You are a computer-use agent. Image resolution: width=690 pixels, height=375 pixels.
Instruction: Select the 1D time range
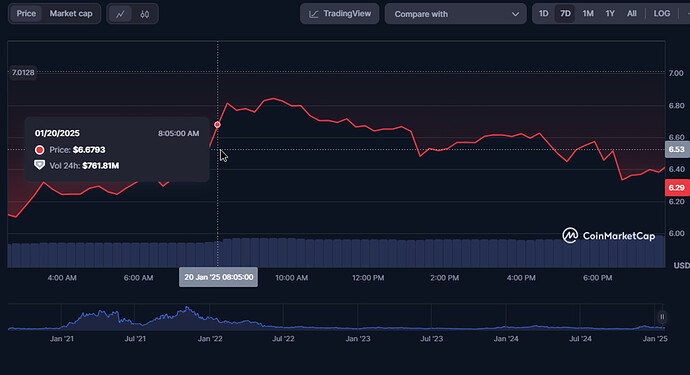click(543, 14)
